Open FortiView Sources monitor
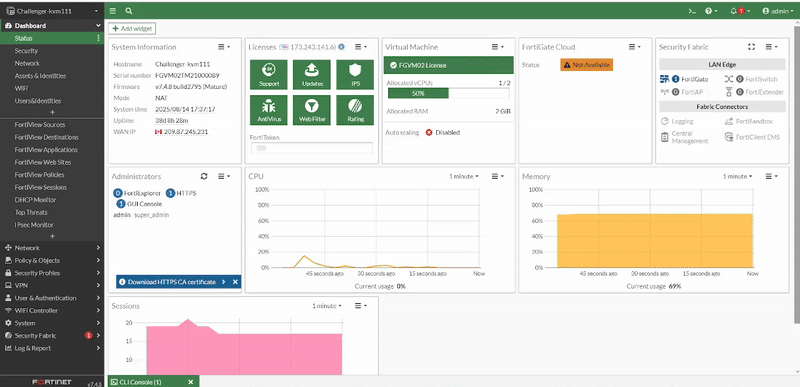 pyautogui.click(x=52, y=125)
